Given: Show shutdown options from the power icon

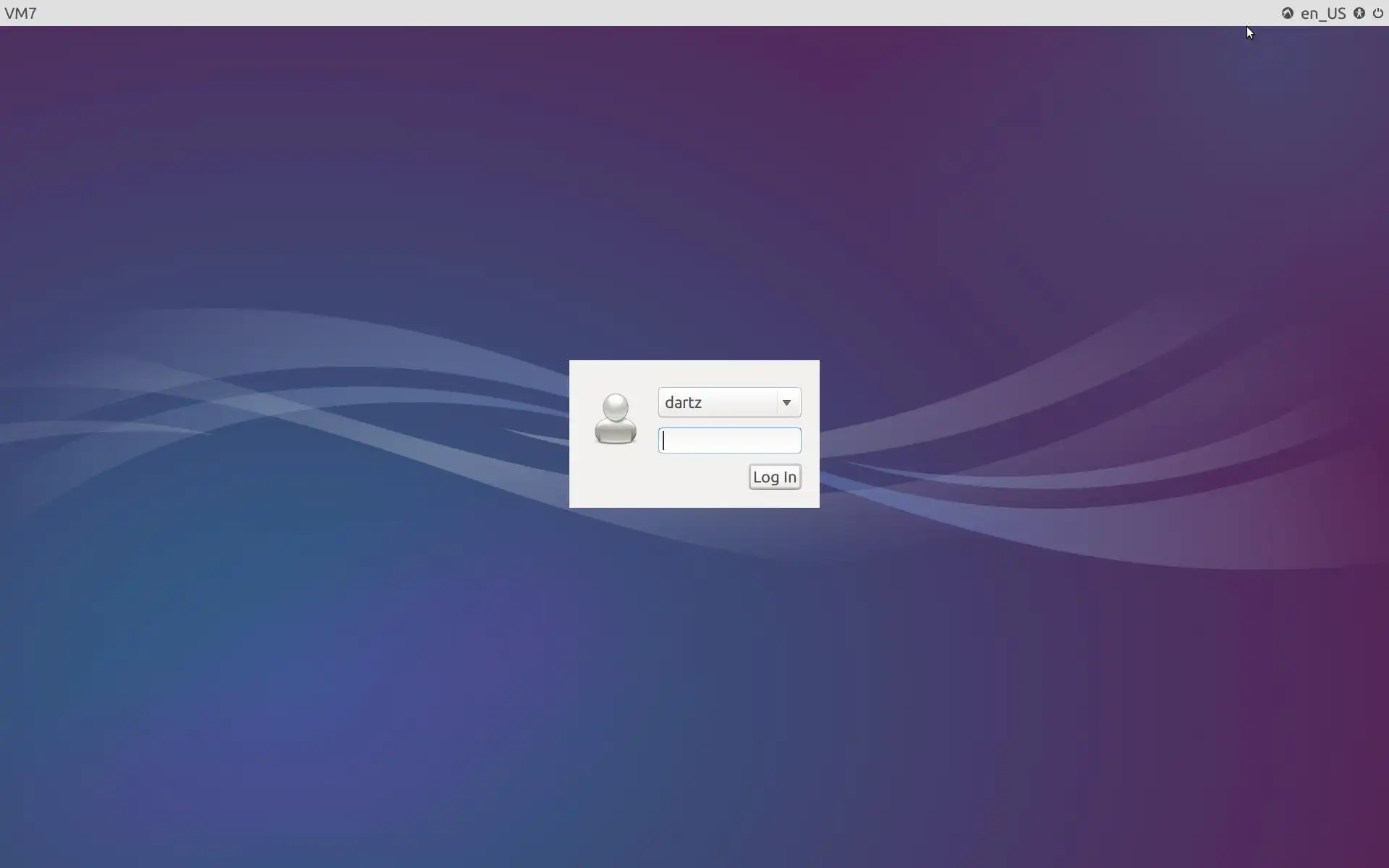Looking at the screenshot, I should 1378,13.
